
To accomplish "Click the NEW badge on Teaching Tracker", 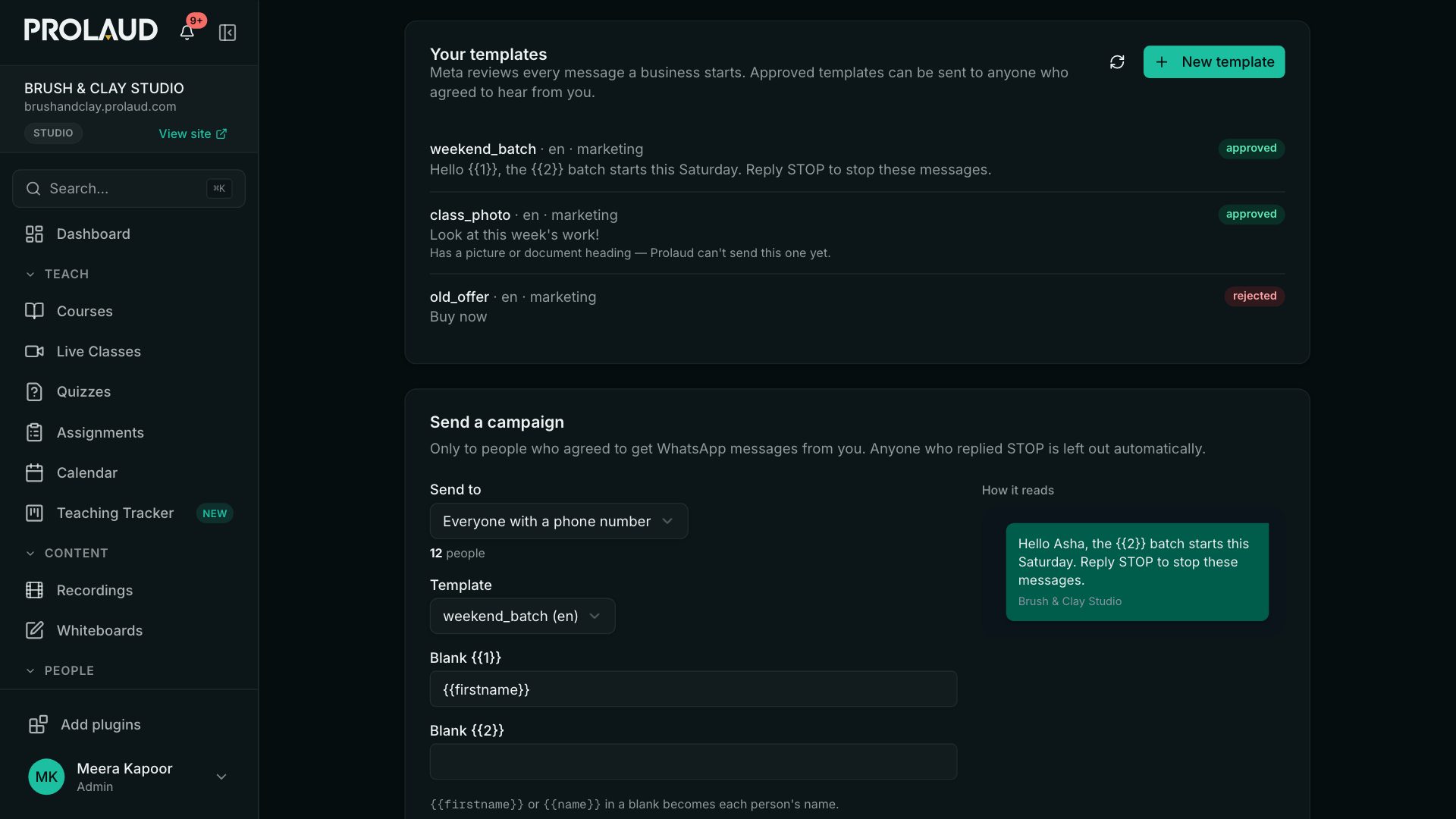I will click(x=215, y=513).
